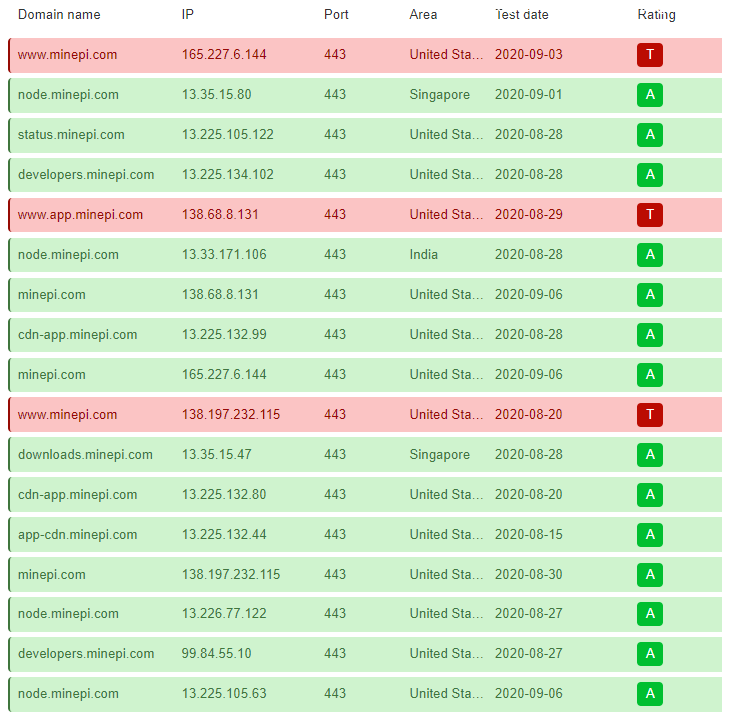This screenshot has height=719, width=730.
Task: Select cdn-app.minepi.com dated 2020-08-20
Action: pyautogui.click(x=78, y=495)
